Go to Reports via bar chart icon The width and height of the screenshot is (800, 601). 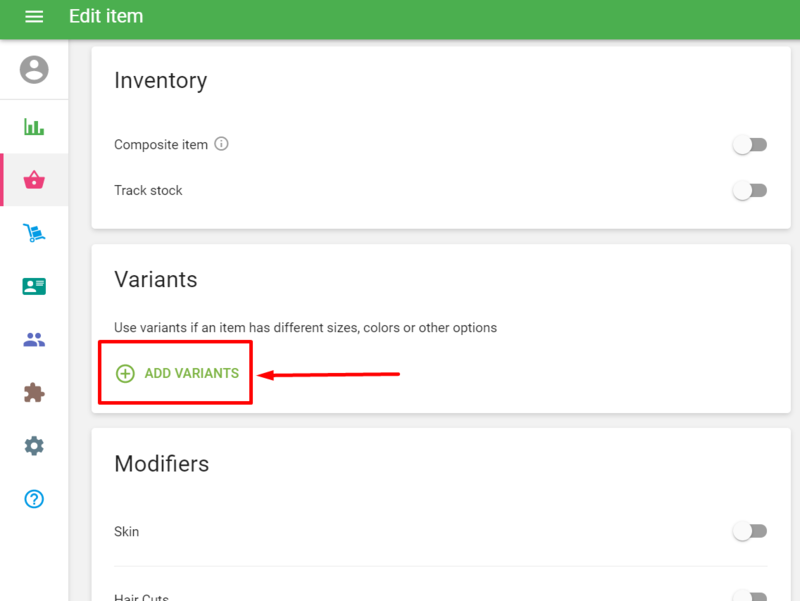click(x=34, y=127)
